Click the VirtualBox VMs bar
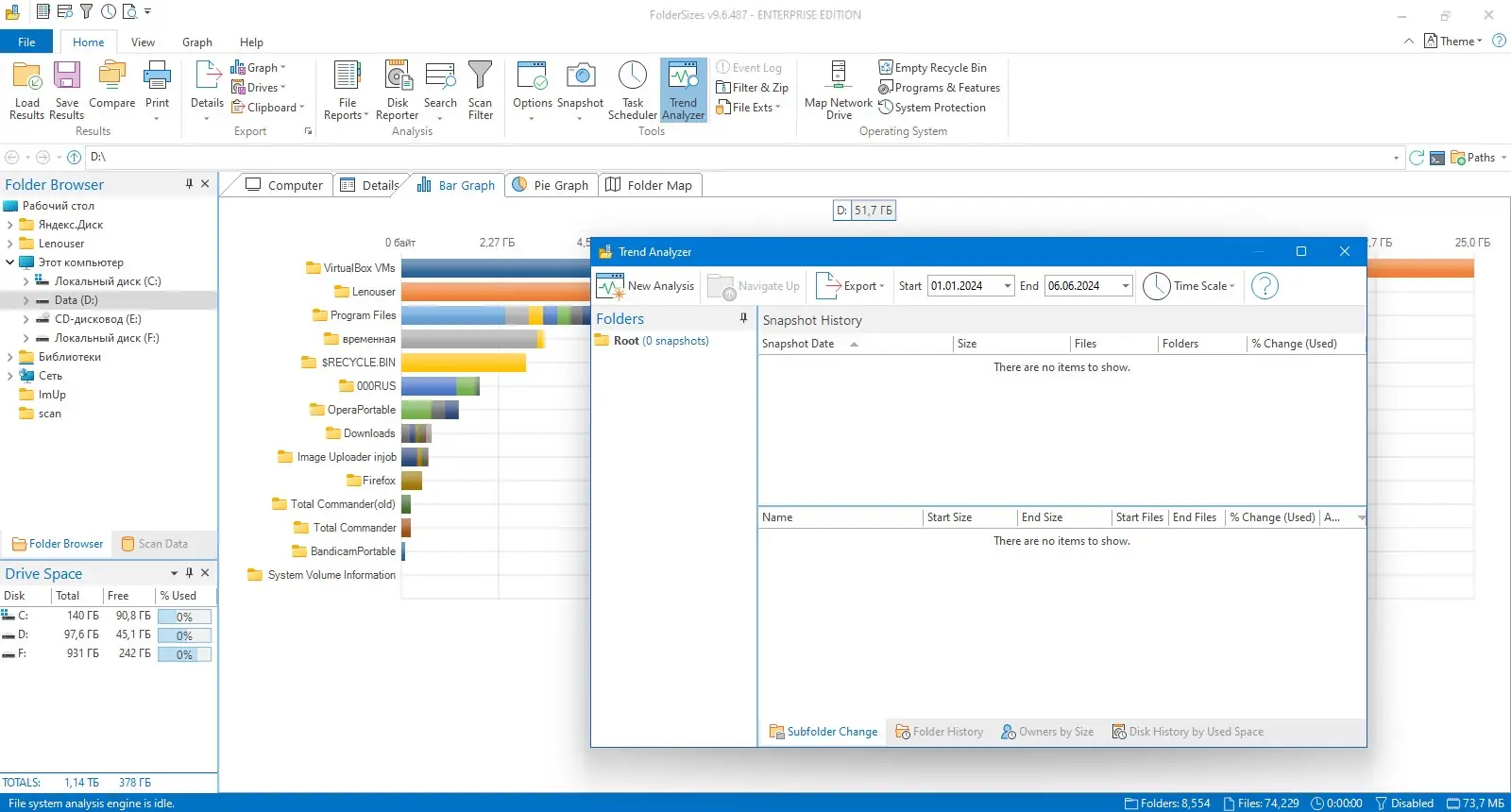The height and width of the screenshot is (812, 1511). [495, 268]
